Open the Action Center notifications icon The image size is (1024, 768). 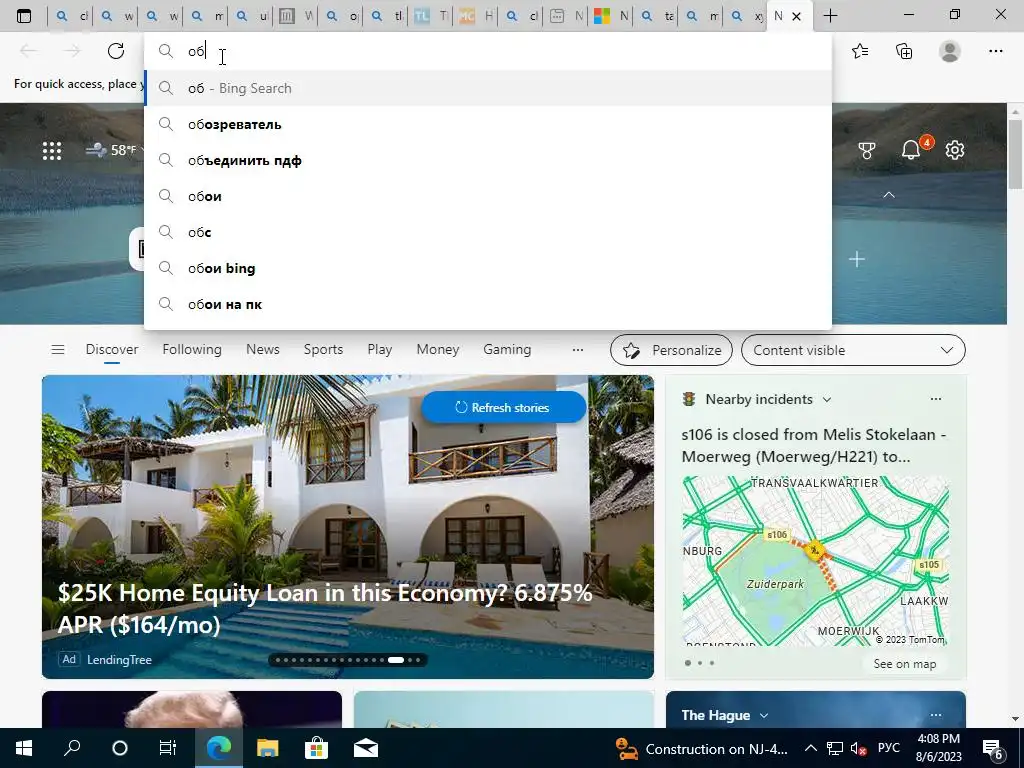tap(993, 749)
